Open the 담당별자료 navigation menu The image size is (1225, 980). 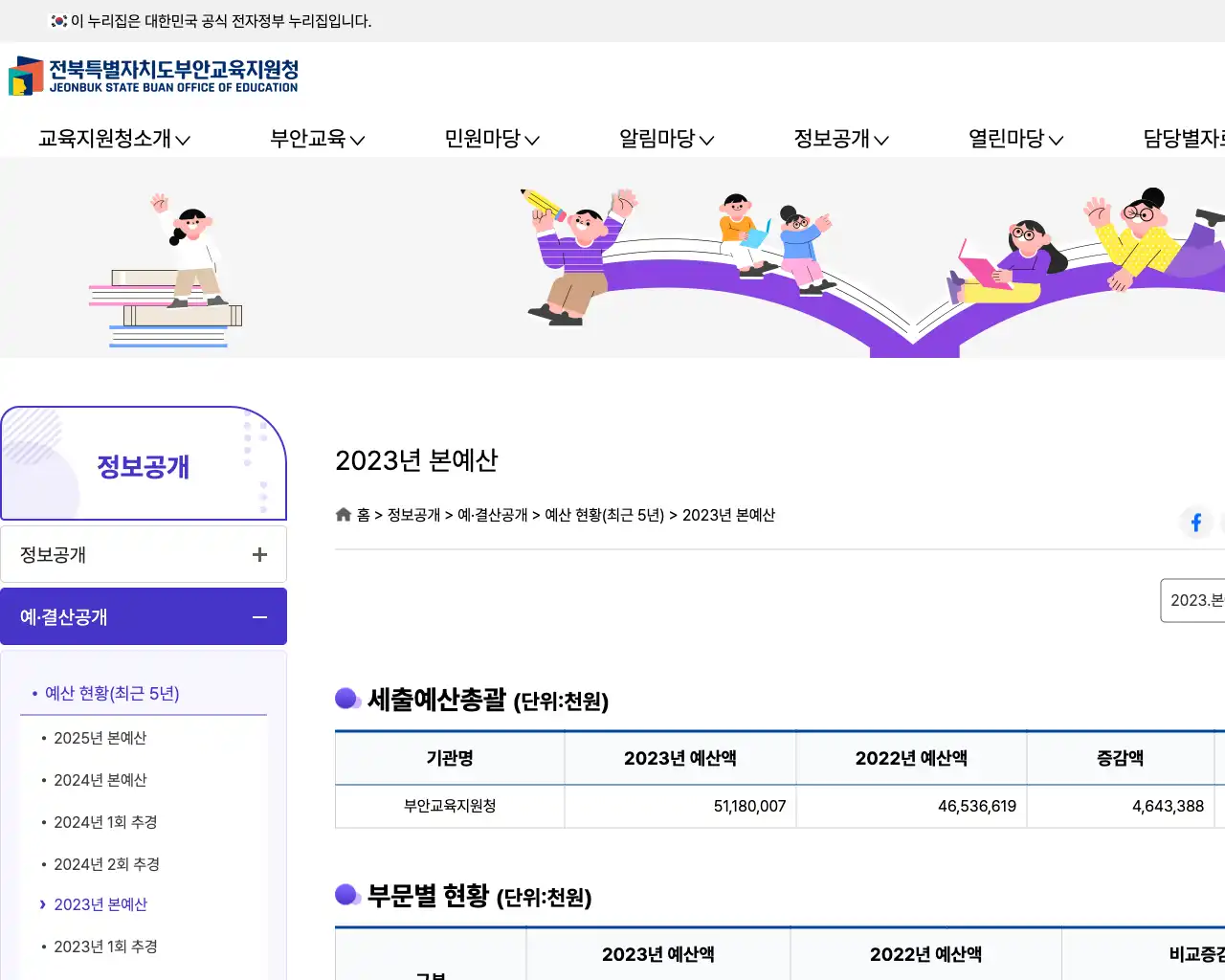[x=1184, y=139]
